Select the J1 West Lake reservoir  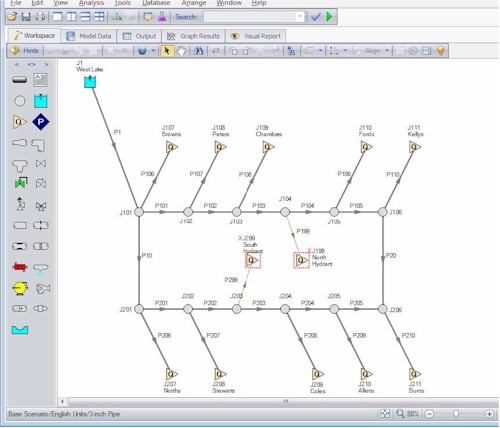click(x=90, y=82)
